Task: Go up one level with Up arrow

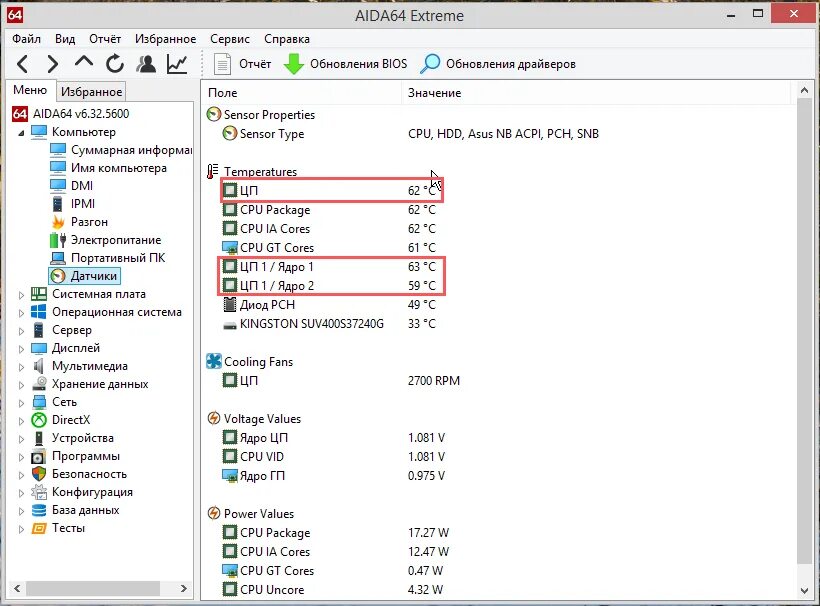Action: (x=84, y=62)
